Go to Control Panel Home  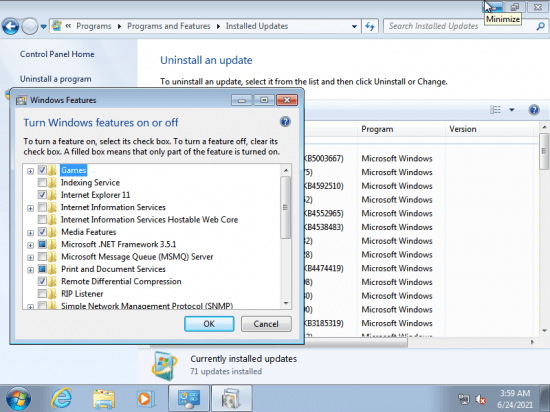57,54
